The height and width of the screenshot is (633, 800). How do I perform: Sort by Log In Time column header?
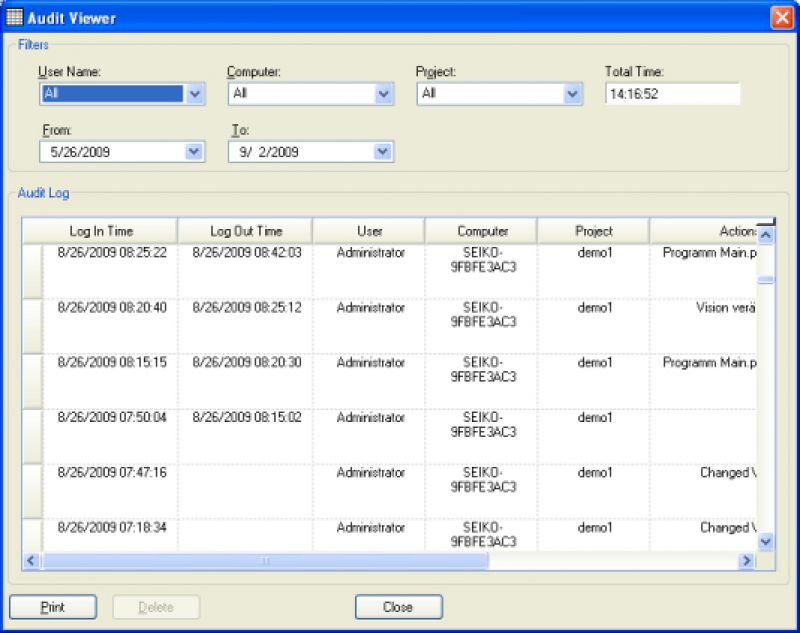100,231
